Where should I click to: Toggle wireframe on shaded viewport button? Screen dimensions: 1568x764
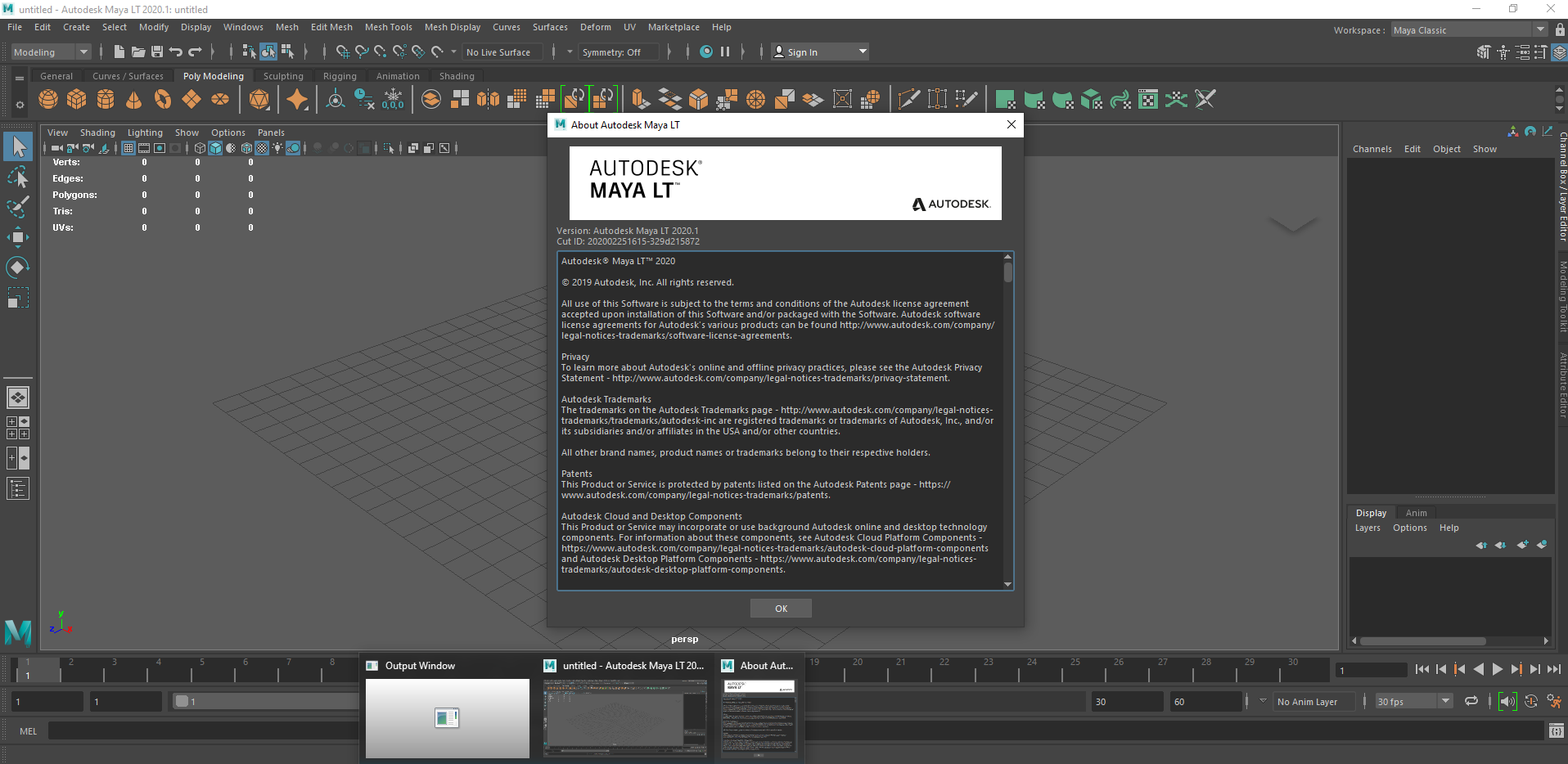246,148
